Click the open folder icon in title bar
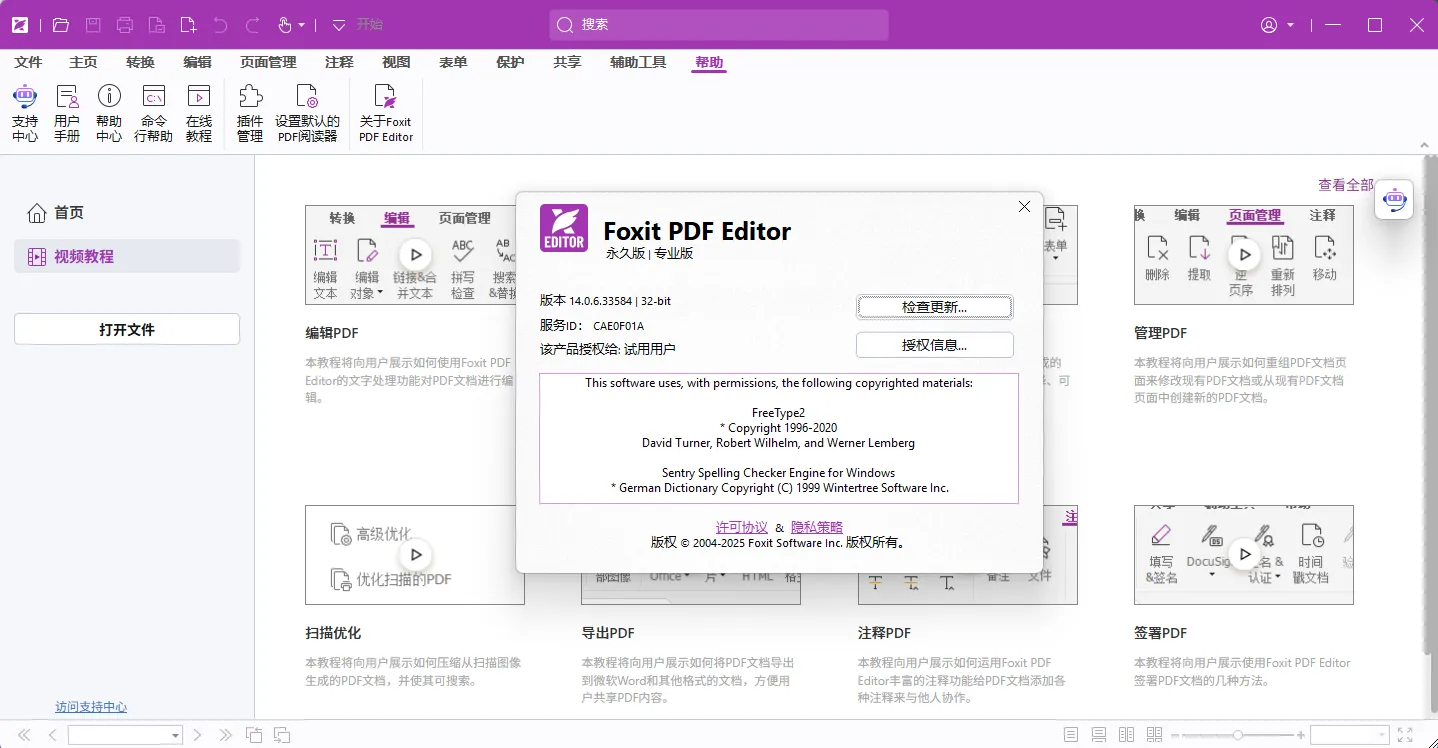 pos(61,25)
